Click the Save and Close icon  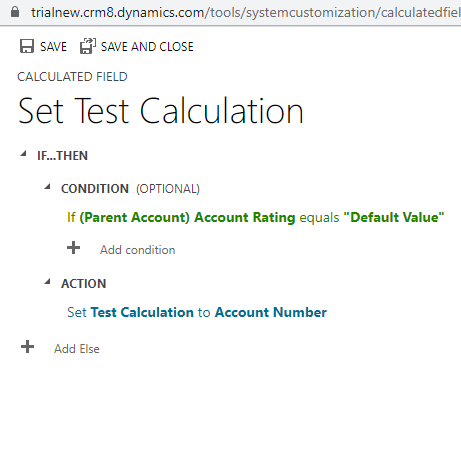pos(88,46)
